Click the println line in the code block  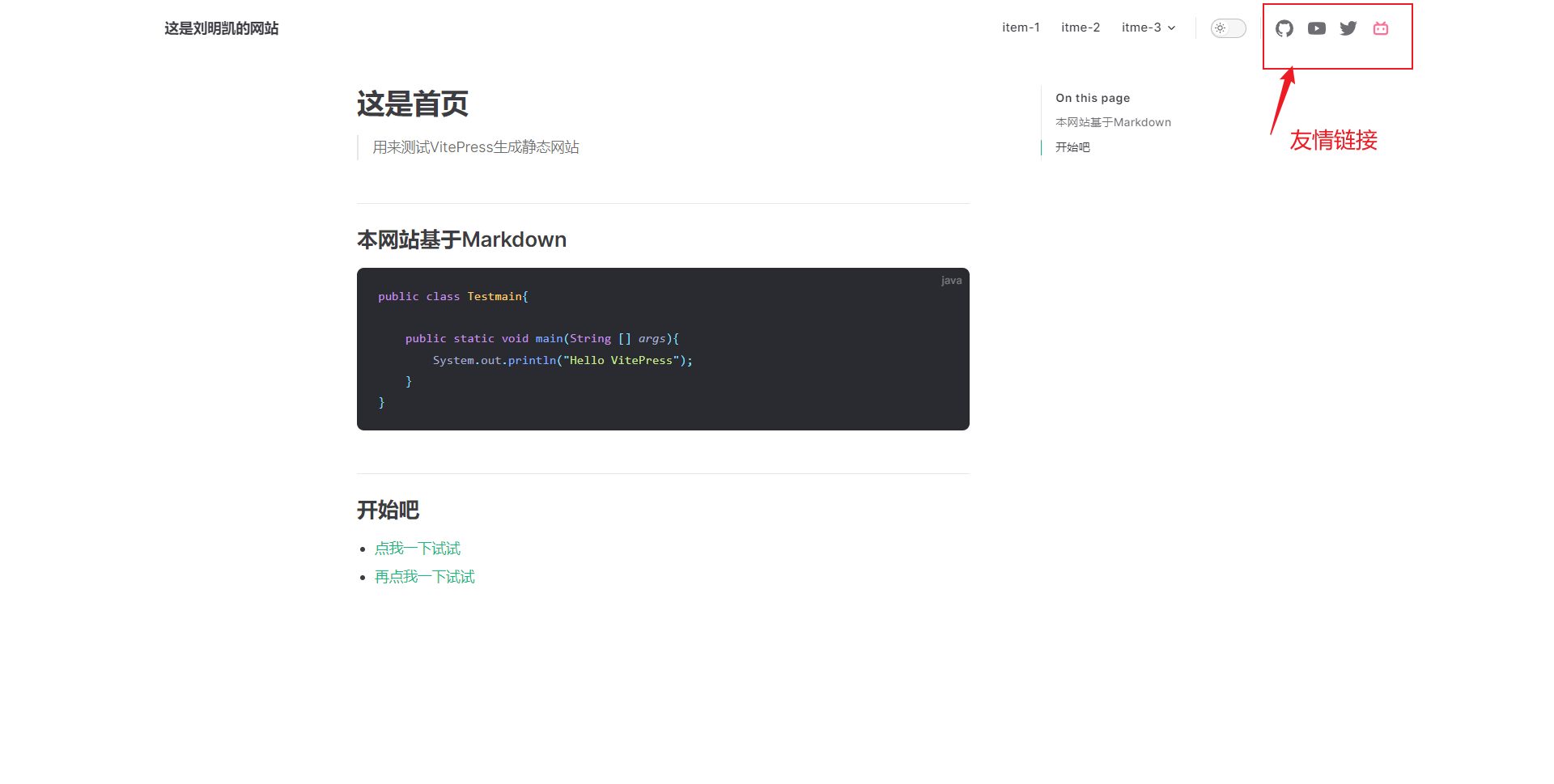tap(563, 360)
